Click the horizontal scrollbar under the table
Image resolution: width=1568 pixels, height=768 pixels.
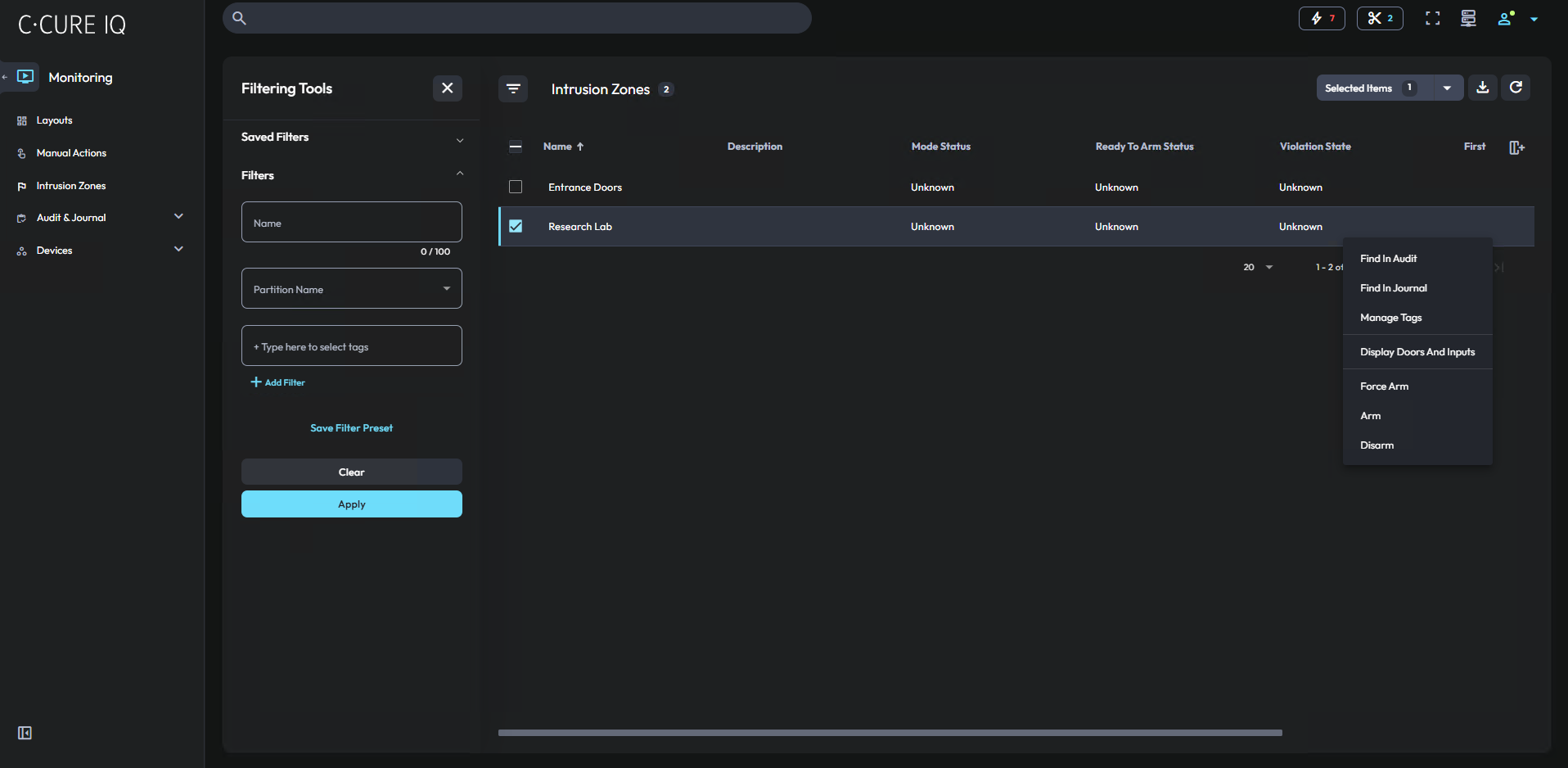(890, 733)
